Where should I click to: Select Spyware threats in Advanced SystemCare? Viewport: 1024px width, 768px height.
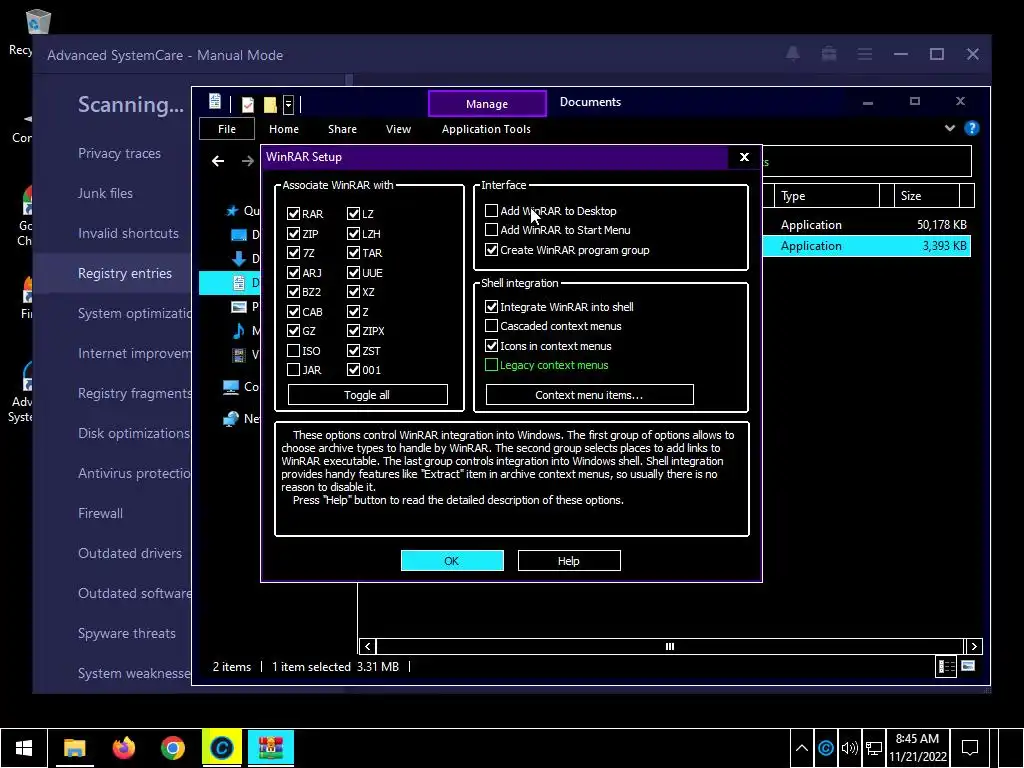tap(127, 633)
